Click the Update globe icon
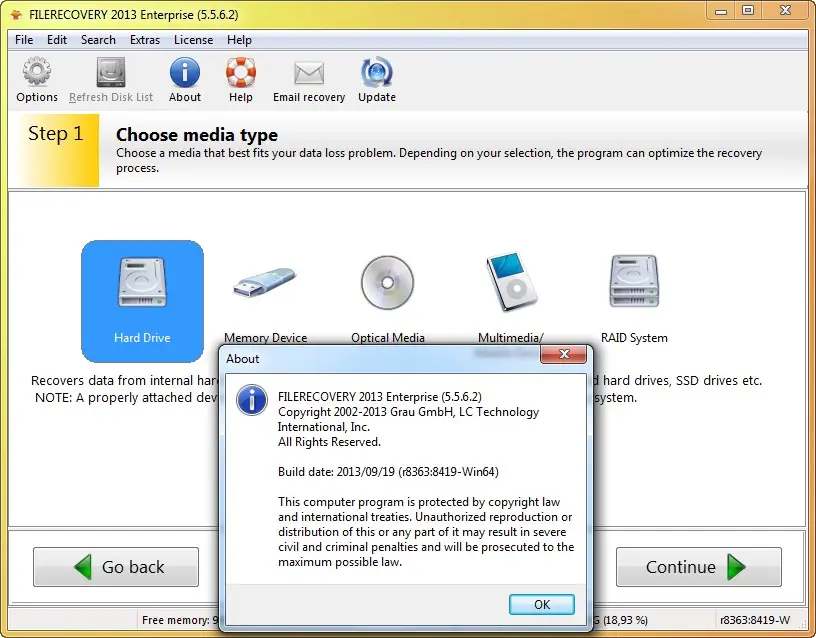Image resolution: width=816 pixels, height=638 pixels. (377, 72)
